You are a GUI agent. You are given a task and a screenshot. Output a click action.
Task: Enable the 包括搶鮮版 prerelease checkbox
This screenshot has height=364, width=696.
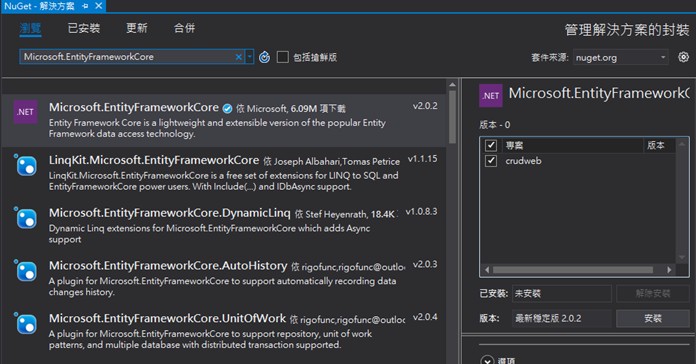(x=283, y=57)
